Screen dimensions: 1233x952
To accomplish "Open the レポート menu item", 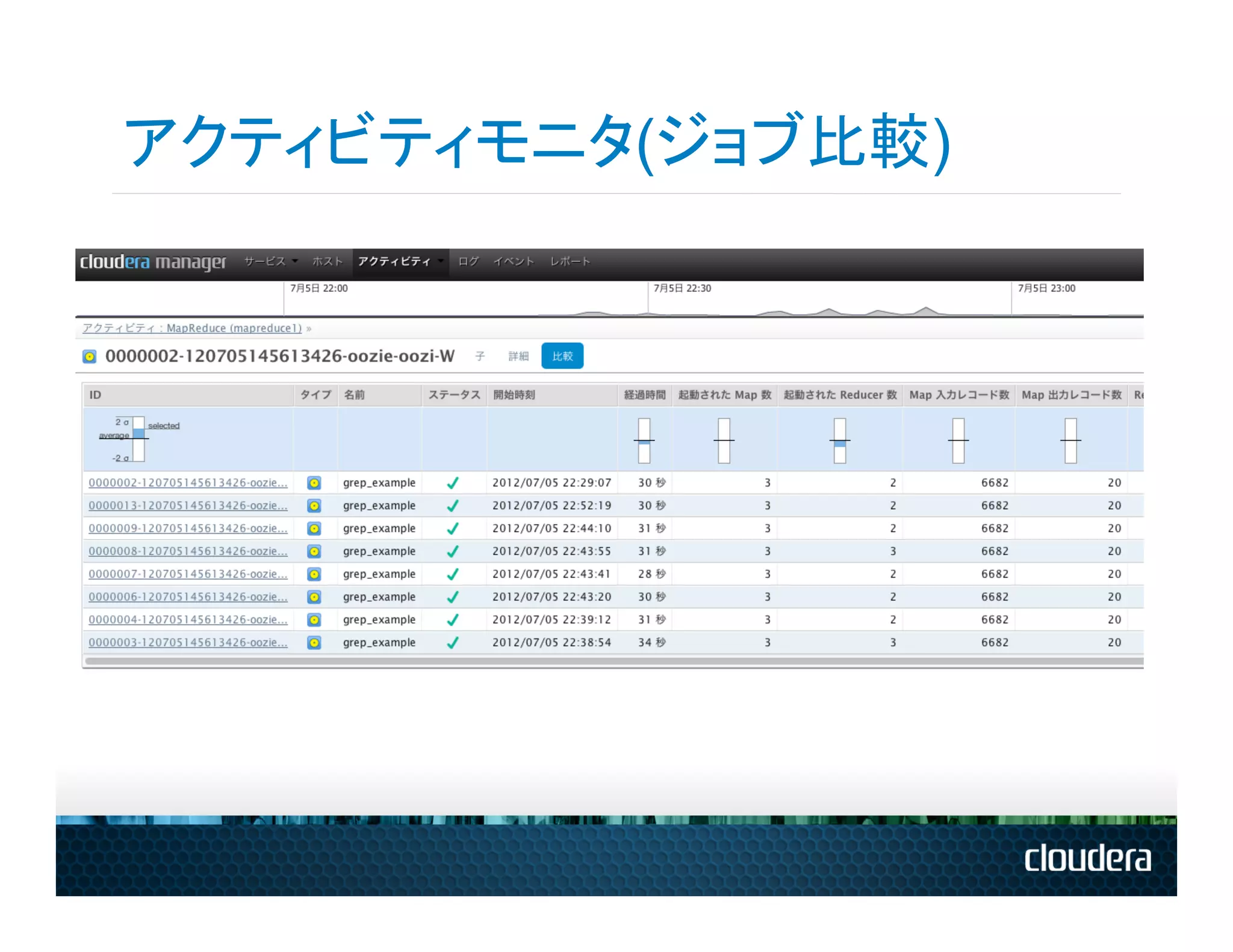I will pyautogui.click(x=570, y=262).
